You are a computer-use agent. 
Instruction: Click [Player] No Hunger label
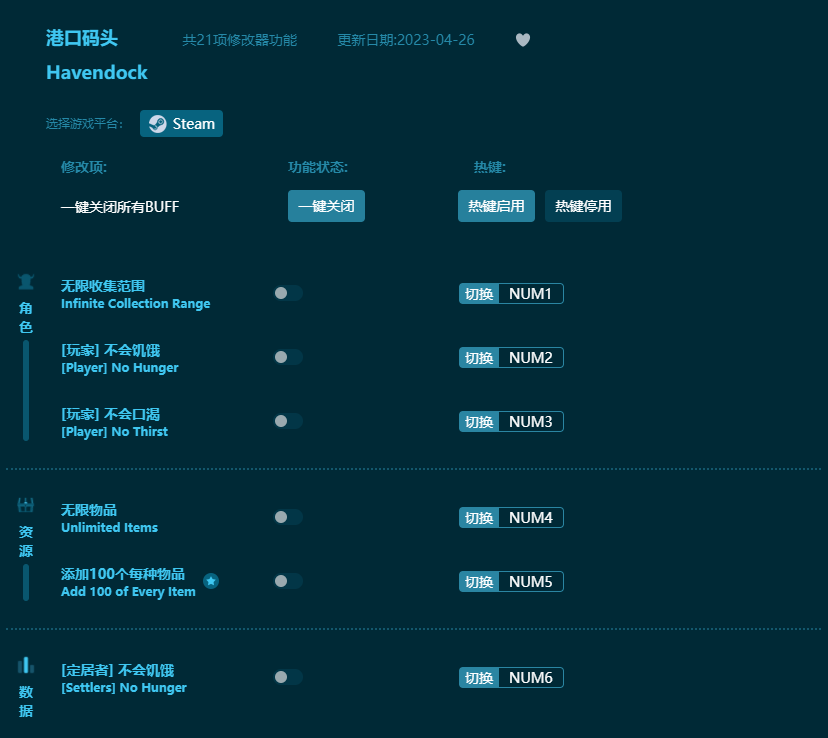[x=120, y=367]
